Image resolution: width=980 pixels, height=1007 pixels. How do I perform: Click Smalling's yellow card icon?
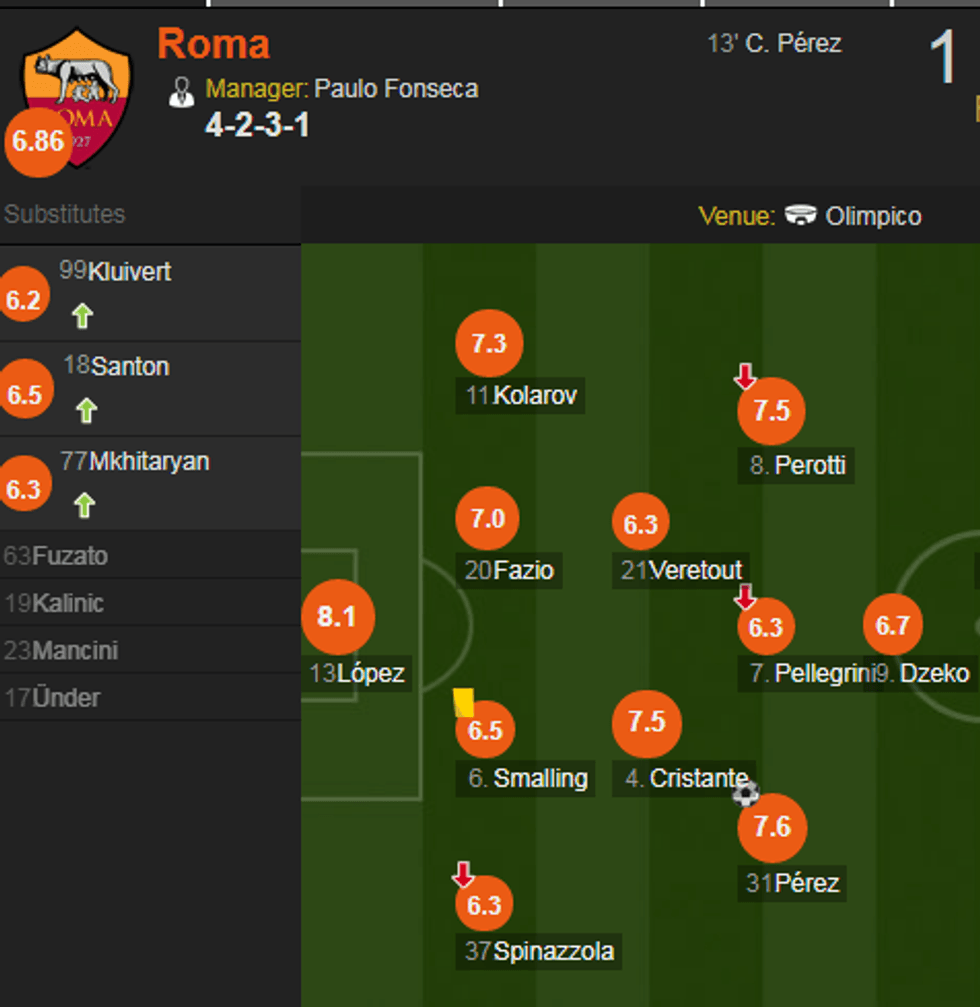[x=463, y=701]
